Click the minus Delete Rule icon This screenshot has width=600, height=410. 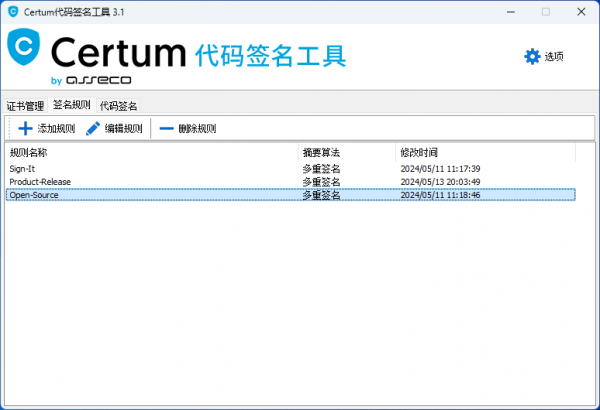pos(166,129)
